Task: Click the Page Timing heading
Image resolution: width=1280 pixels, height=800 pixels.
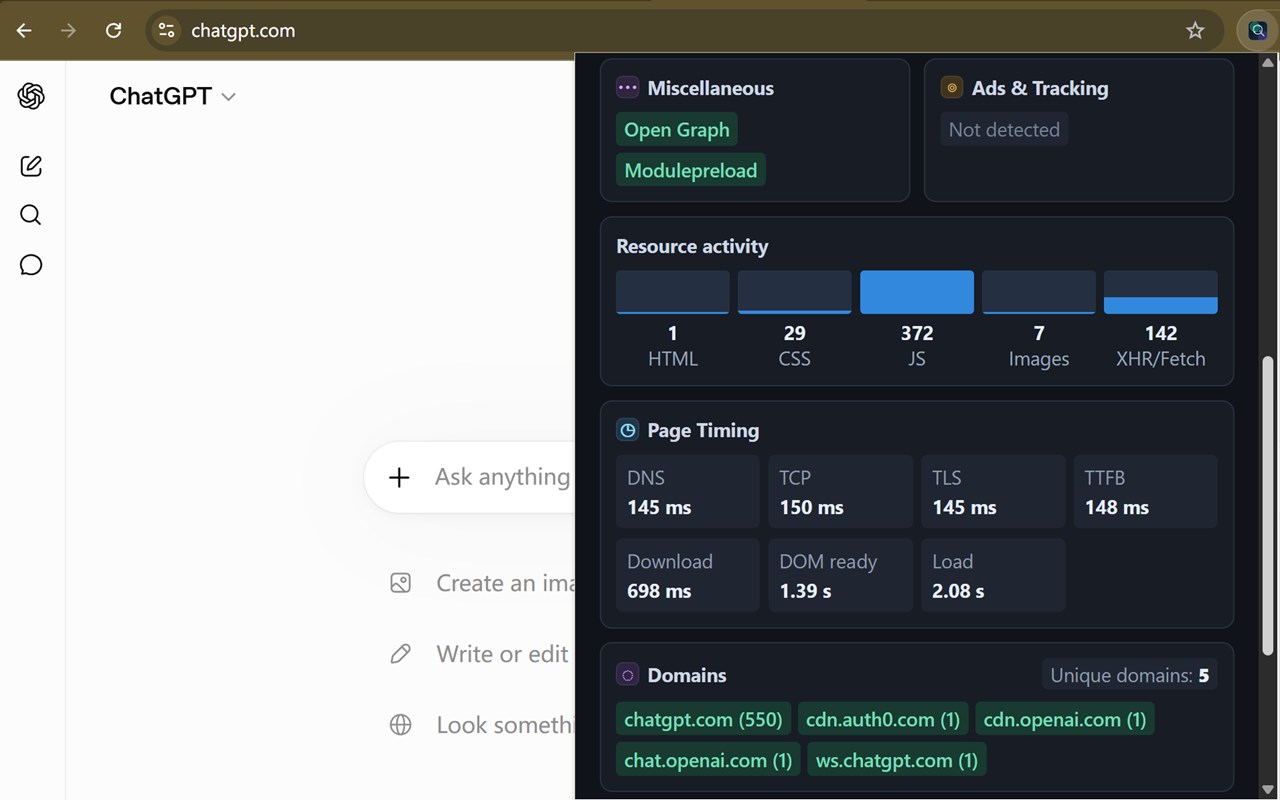Action: click(x=703, y=430)
